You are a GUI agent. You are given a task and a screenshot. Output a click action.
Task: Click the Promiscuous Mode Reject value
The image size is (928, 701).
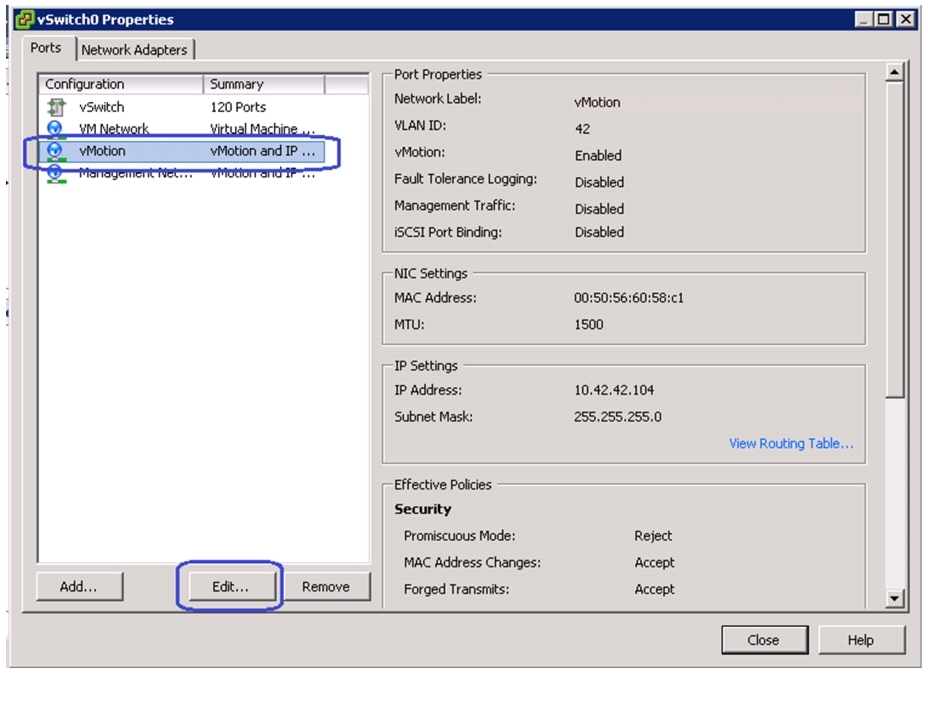(653, 536)
